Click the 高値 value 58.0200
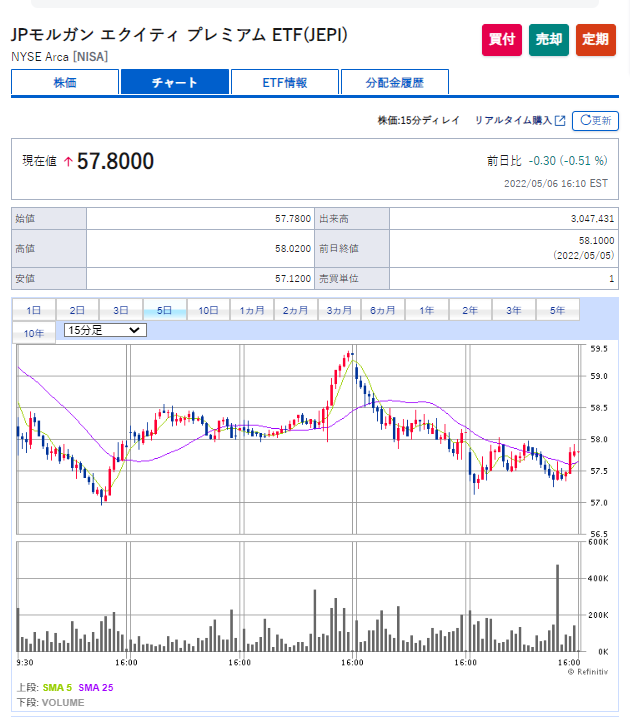This screenshot has height=717, width=630. tap(293, 249)
